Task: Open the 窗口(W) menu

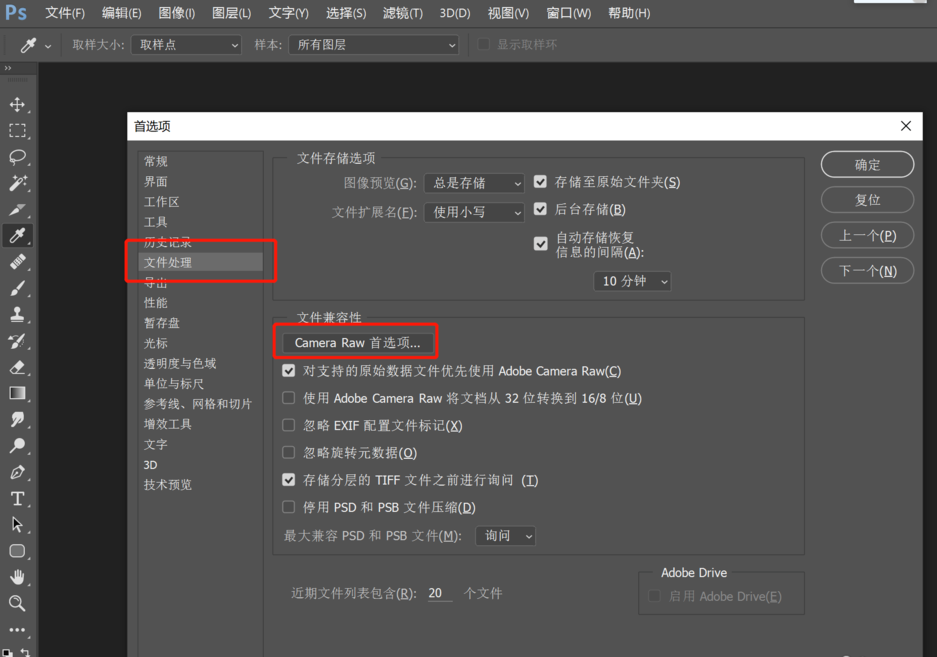Action: pos(569,13)
